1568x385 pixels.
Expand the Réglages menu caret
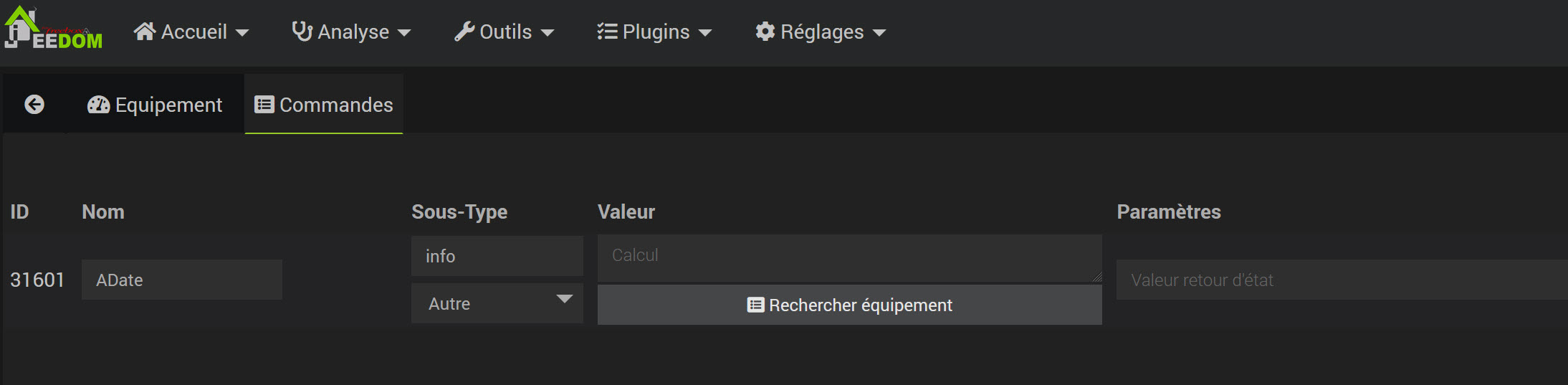(879, 33)
